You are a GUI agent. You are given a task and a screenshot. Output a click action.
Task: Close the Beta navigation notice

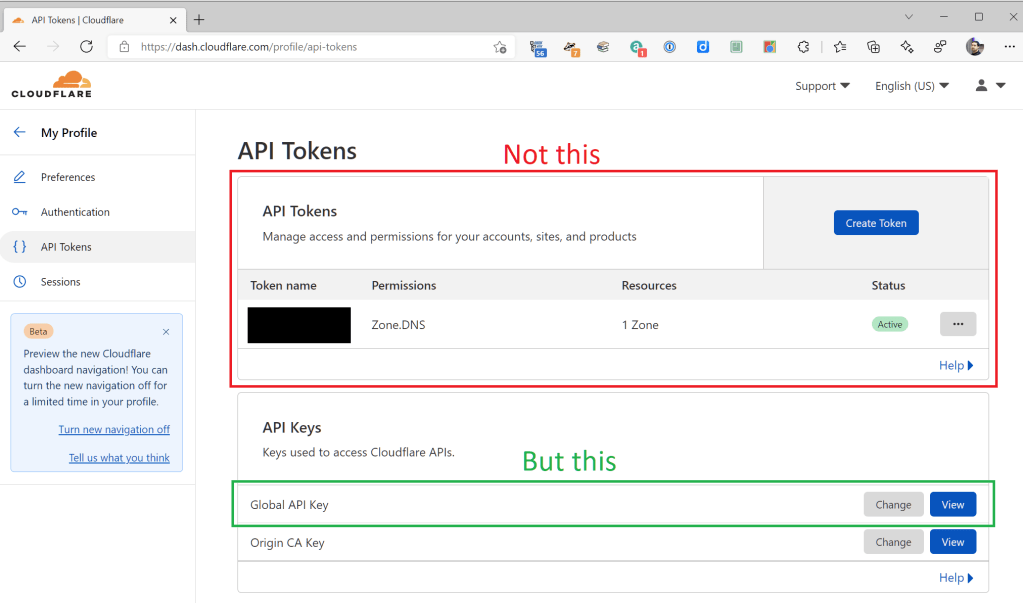coord(166,332)
